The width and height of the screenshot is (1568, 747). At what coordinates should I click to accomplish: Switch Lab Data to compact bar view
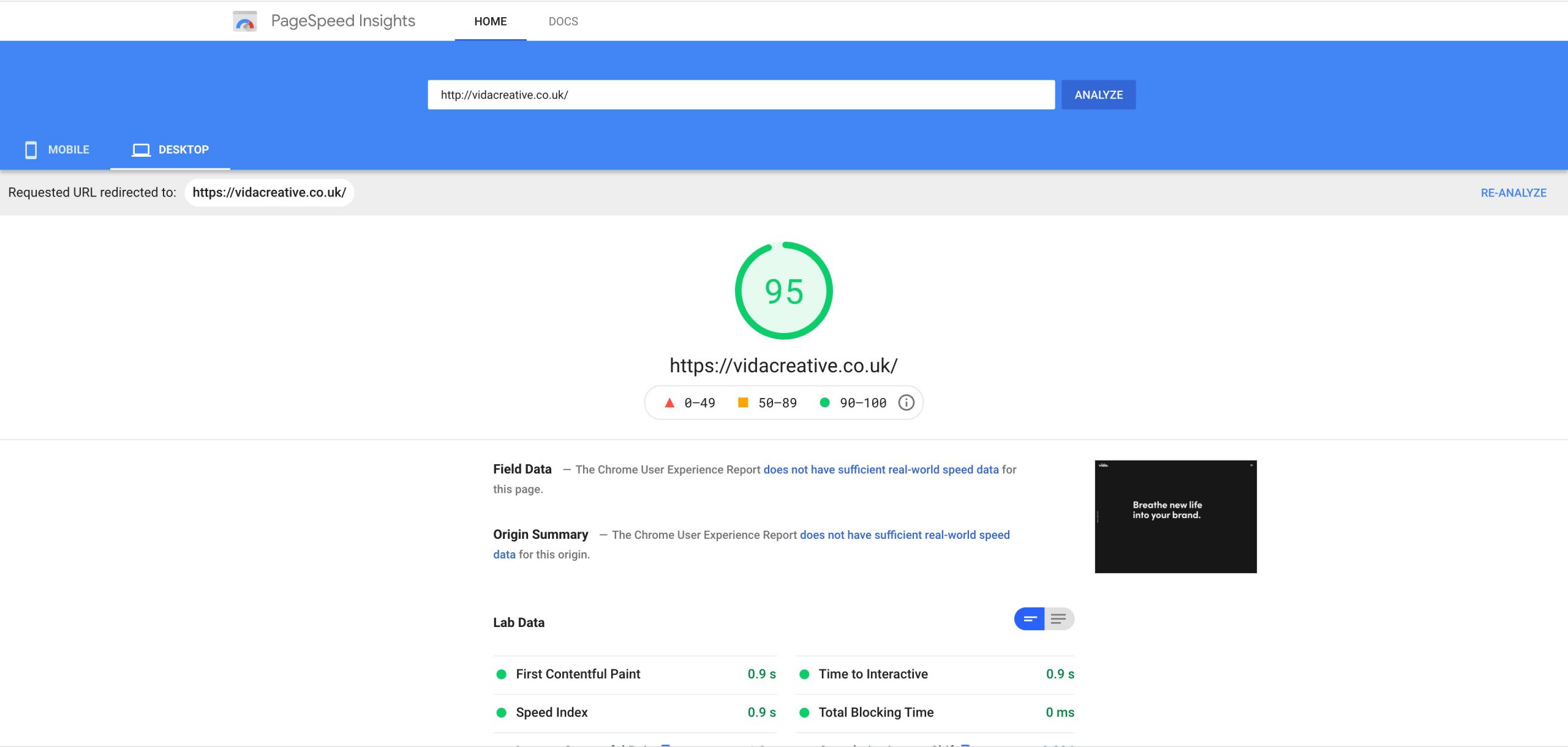[1030, 618]
